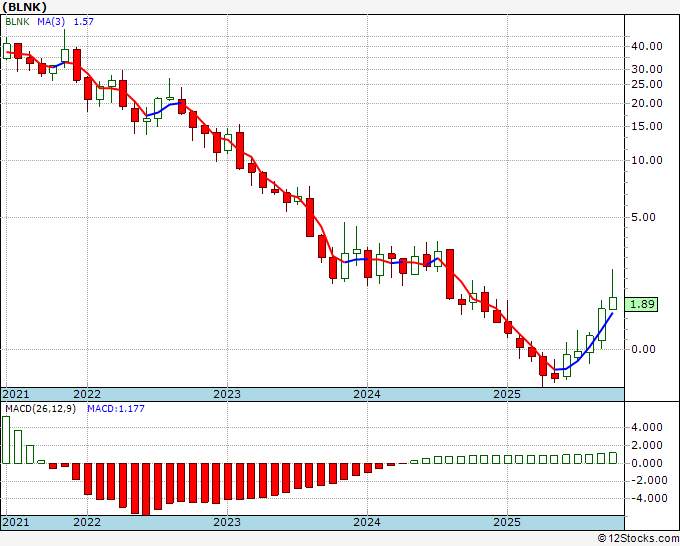Click the moving average value 1.57

point(83,22)
